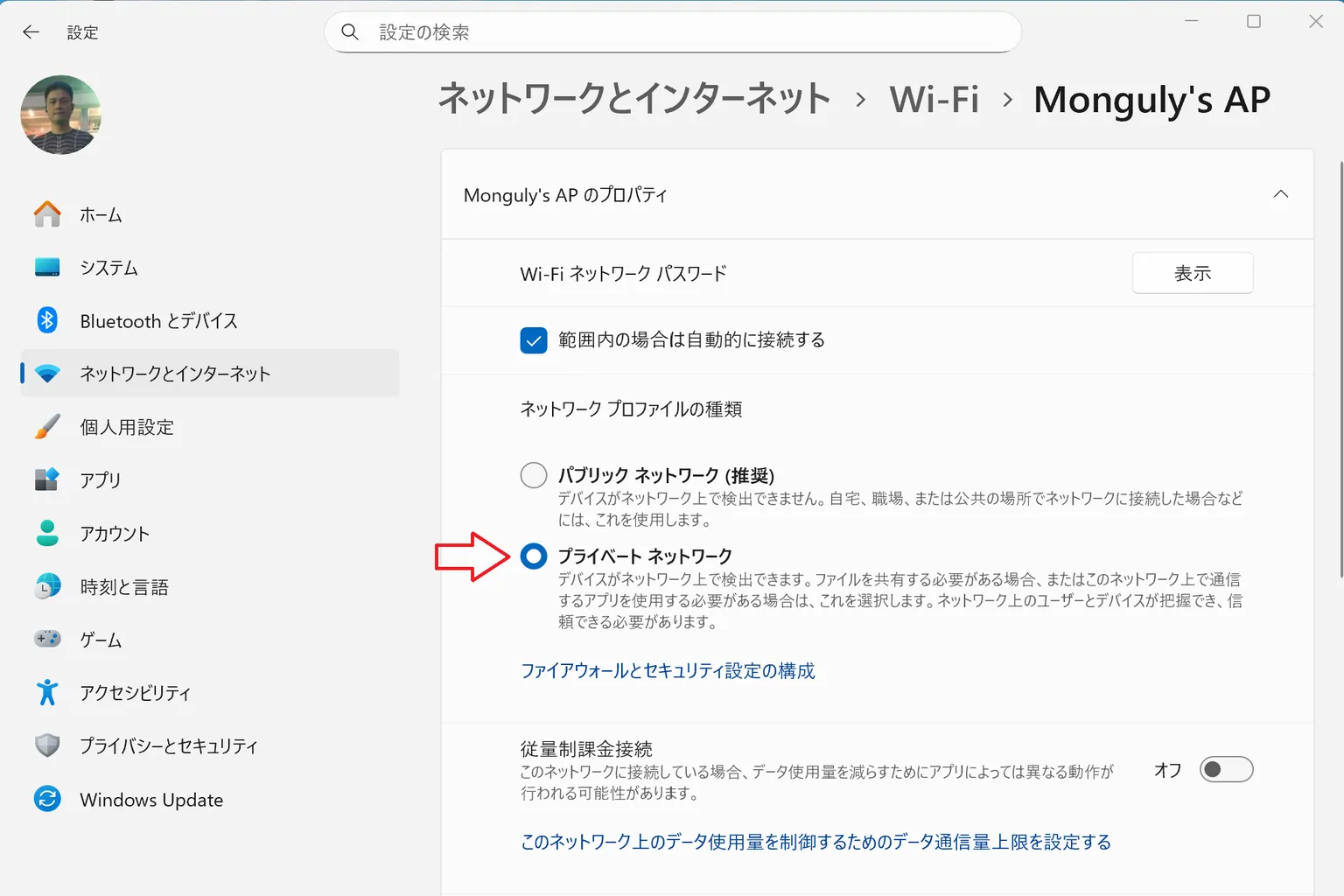Image resolution: width=1344 pixels, height=896 pixels.
Task: Open ネットワークとインターネット page
Action: (x=210, y=374)
